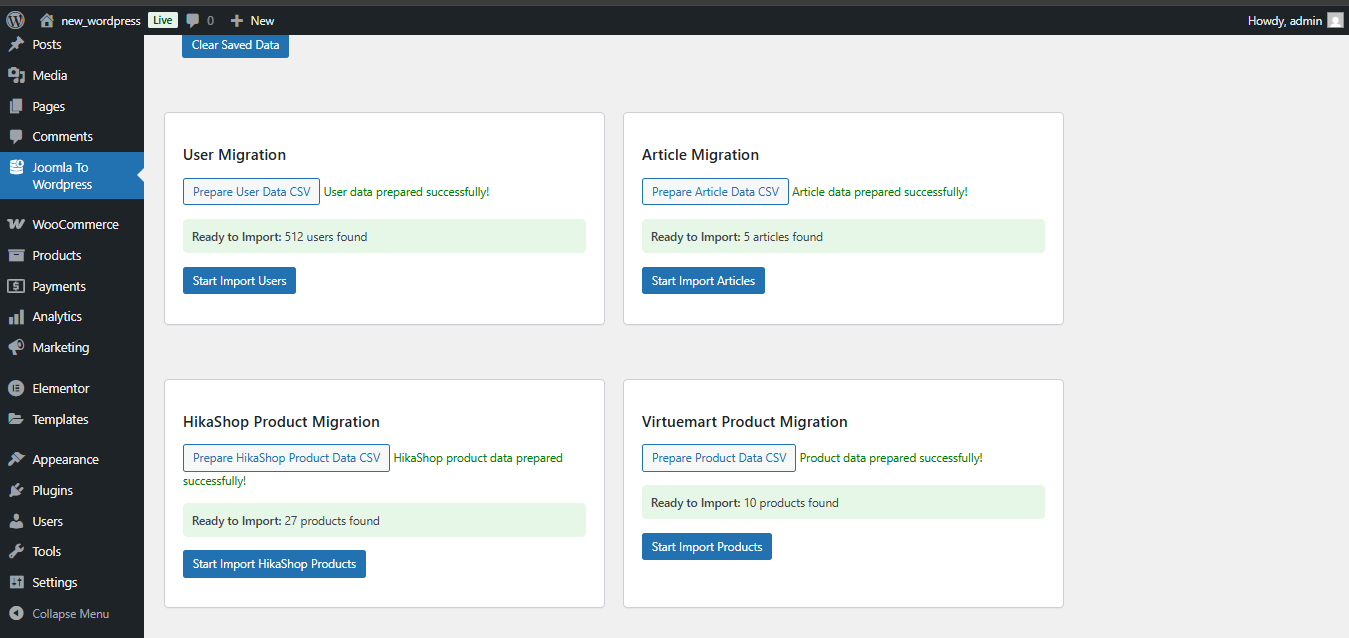The image size is (1349, 638).
Task: Go to the Media menu item
Action: (x=49, y=75)
